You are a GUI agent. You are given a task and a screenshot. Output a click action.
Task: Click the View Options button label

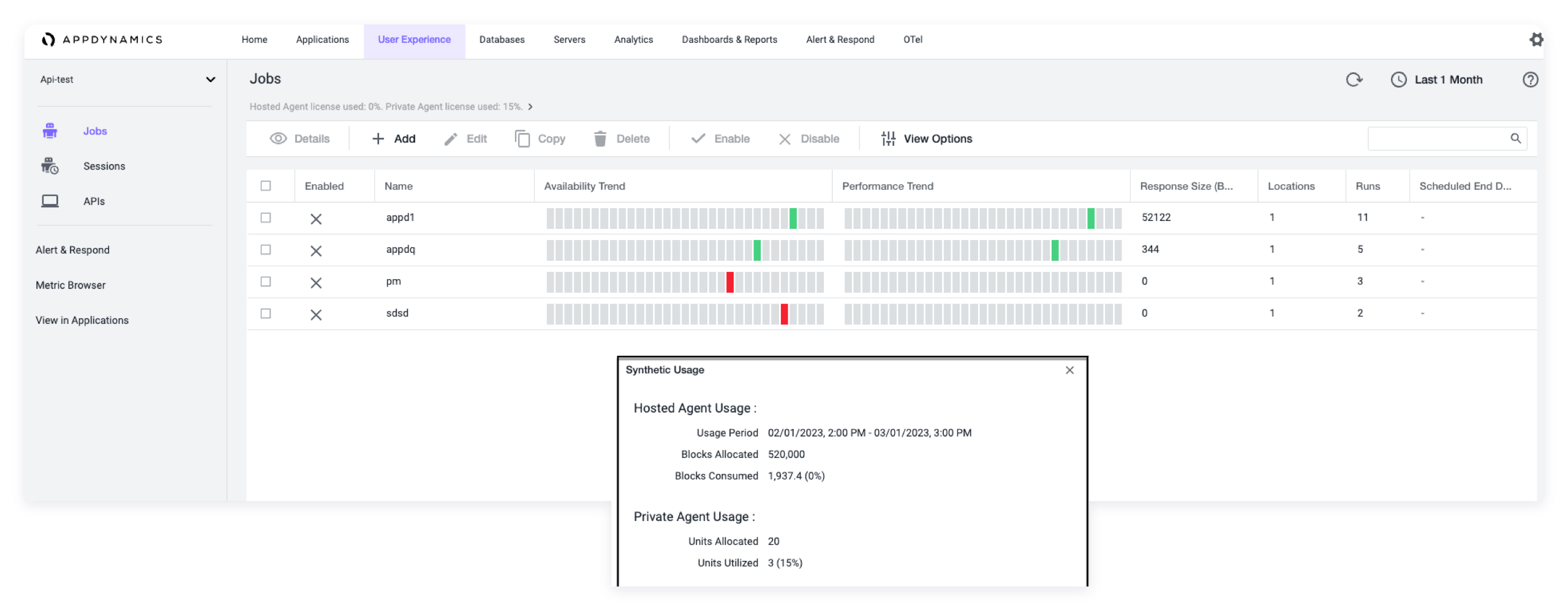pyautogui.click(x=938, y=139)
